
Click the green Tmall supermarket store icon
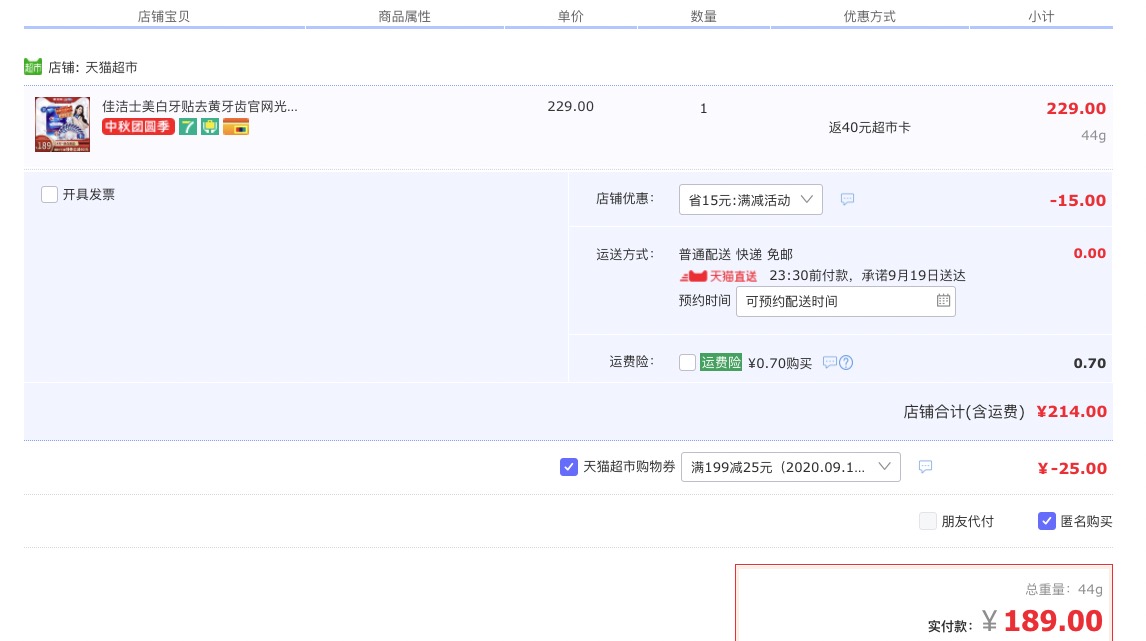click(33, 67)
